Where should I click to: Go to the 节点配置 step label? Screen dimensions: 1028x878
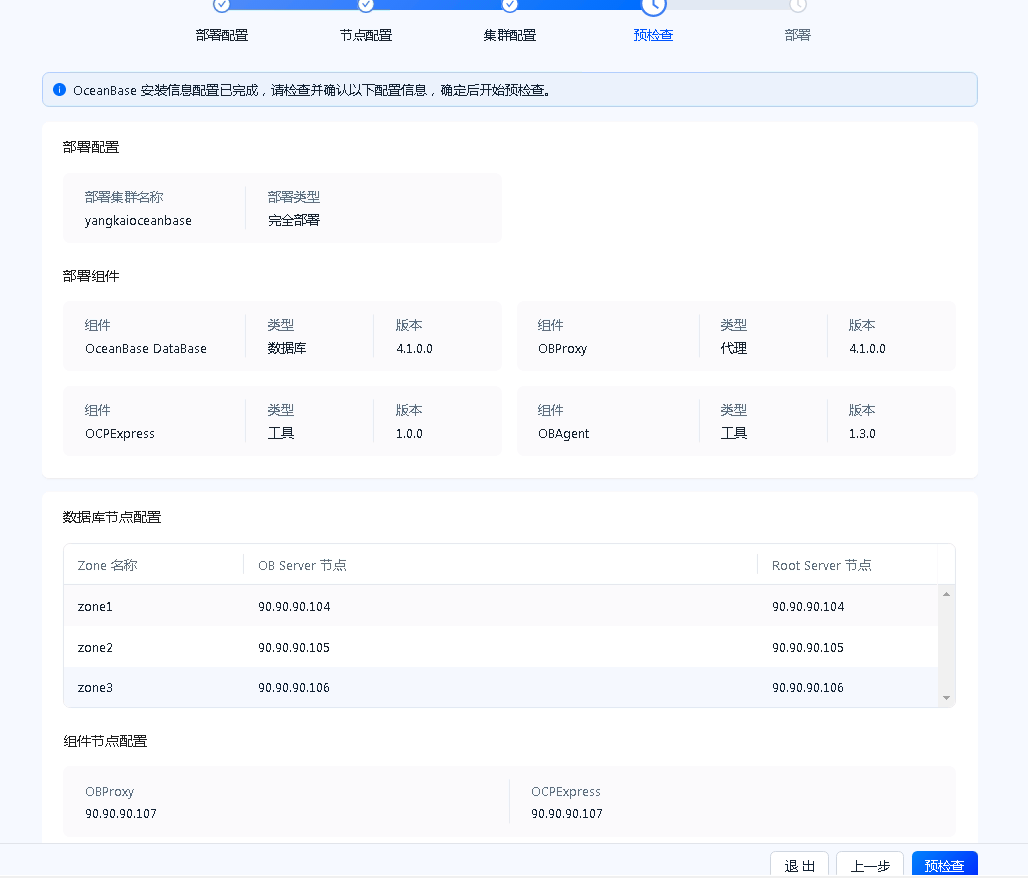click(x=366, y=35)
